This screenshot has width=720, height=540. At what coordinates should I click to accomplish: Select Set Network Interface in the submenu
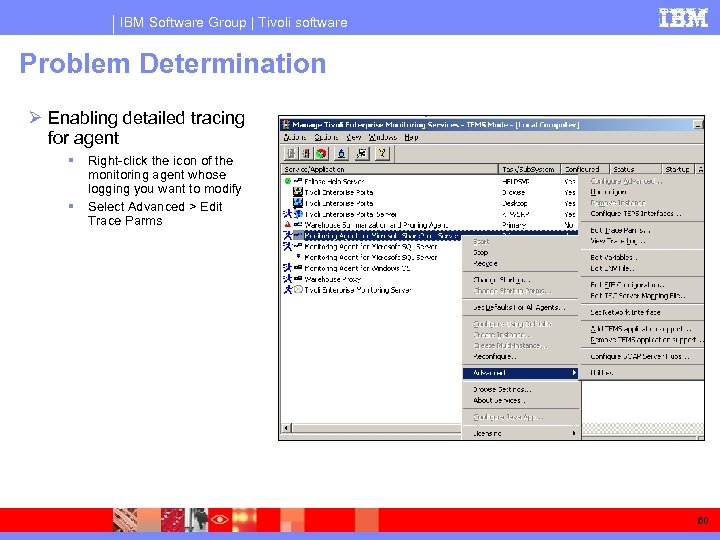tap(642, 312)
